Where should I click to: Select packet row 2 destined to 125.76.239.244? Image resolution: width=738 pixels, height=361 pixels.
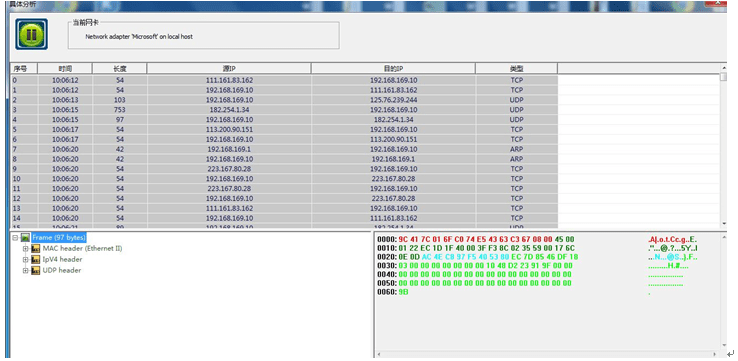click(284, 100)
